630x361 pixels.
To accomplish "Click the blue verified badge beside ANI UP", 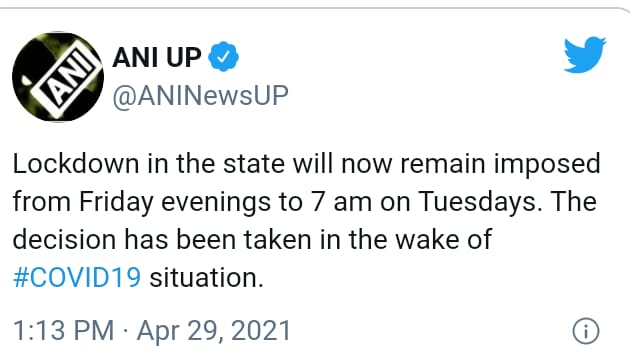I will 223,57.
